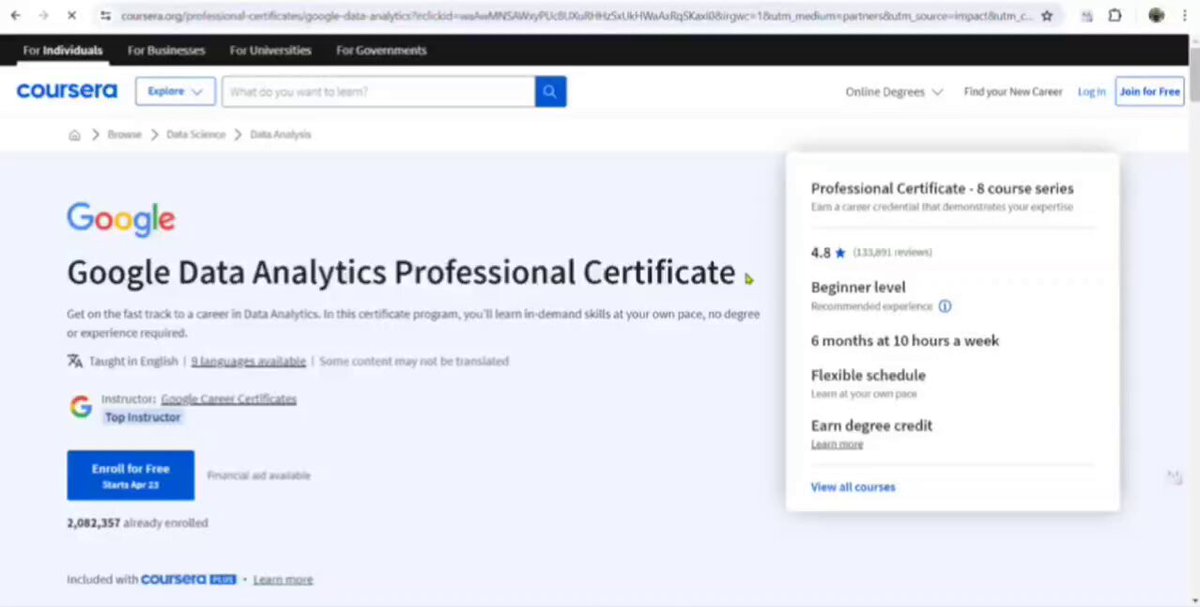This screenshot has height=607, width=1200.
Task: Click the Coursera Plus logo
Action: click(189, 579)
